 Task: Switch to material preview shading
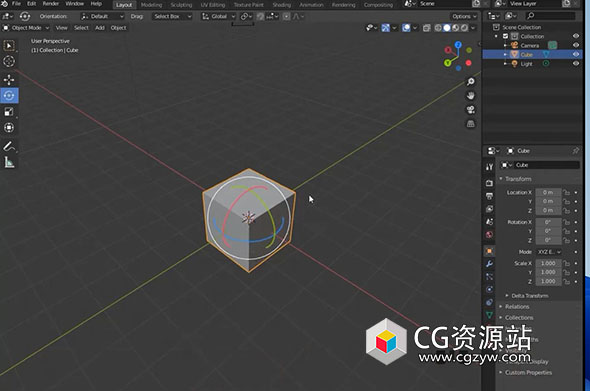click(x=456, y=28)
